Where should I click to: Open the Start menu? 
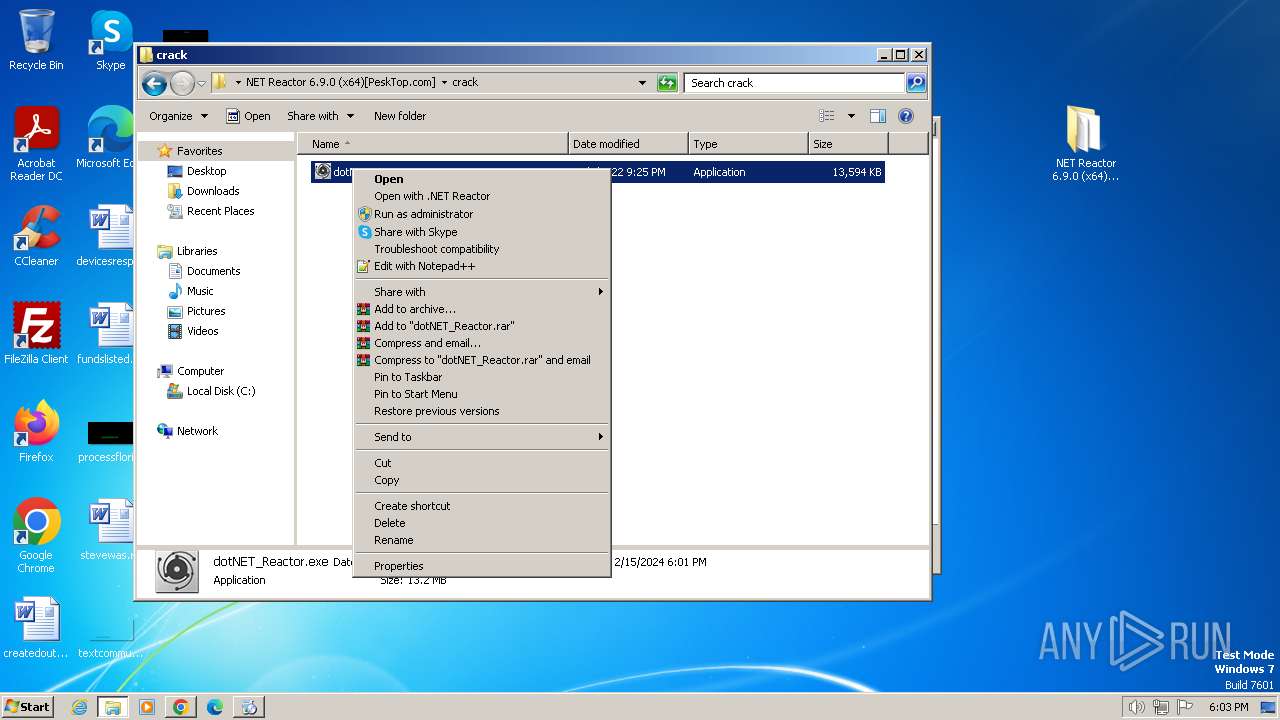point(27,707)
